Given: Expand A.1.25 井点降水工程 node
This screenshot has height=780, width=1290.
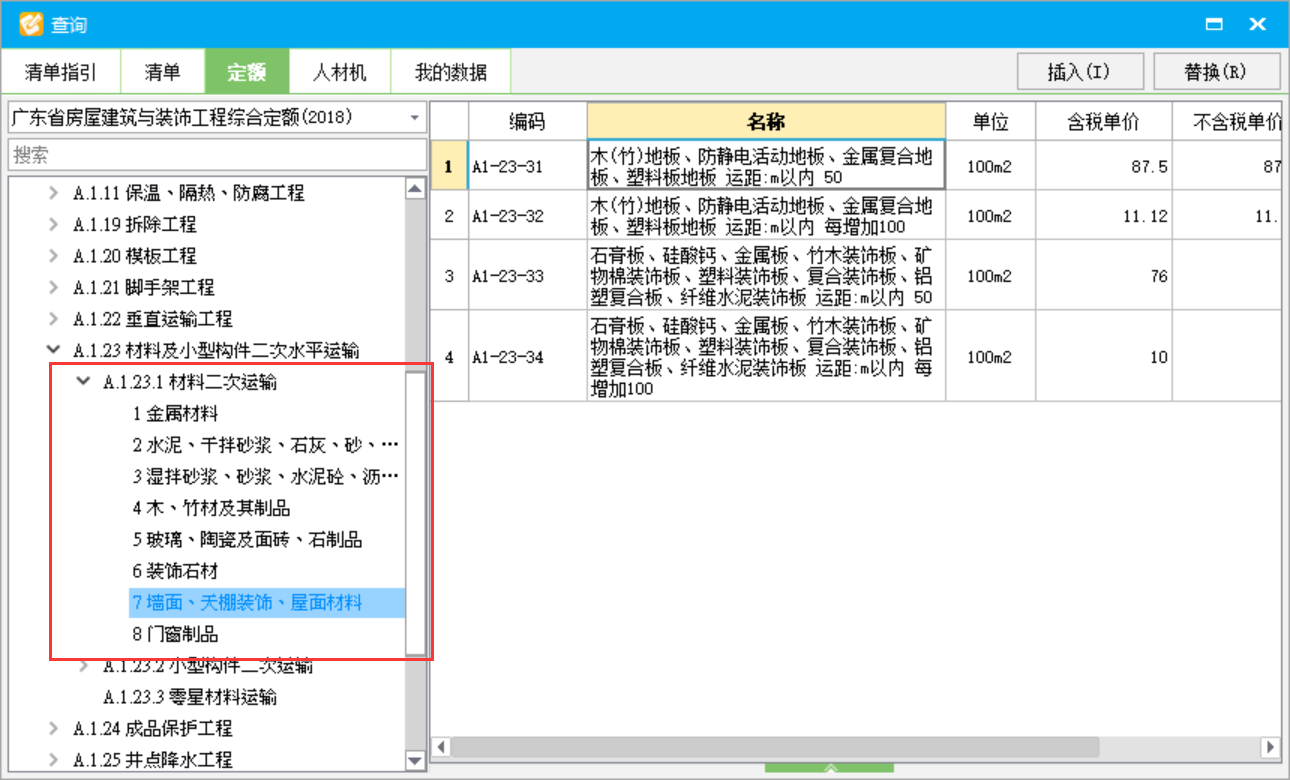Looking at the screenshot, I should pos(53,760).
